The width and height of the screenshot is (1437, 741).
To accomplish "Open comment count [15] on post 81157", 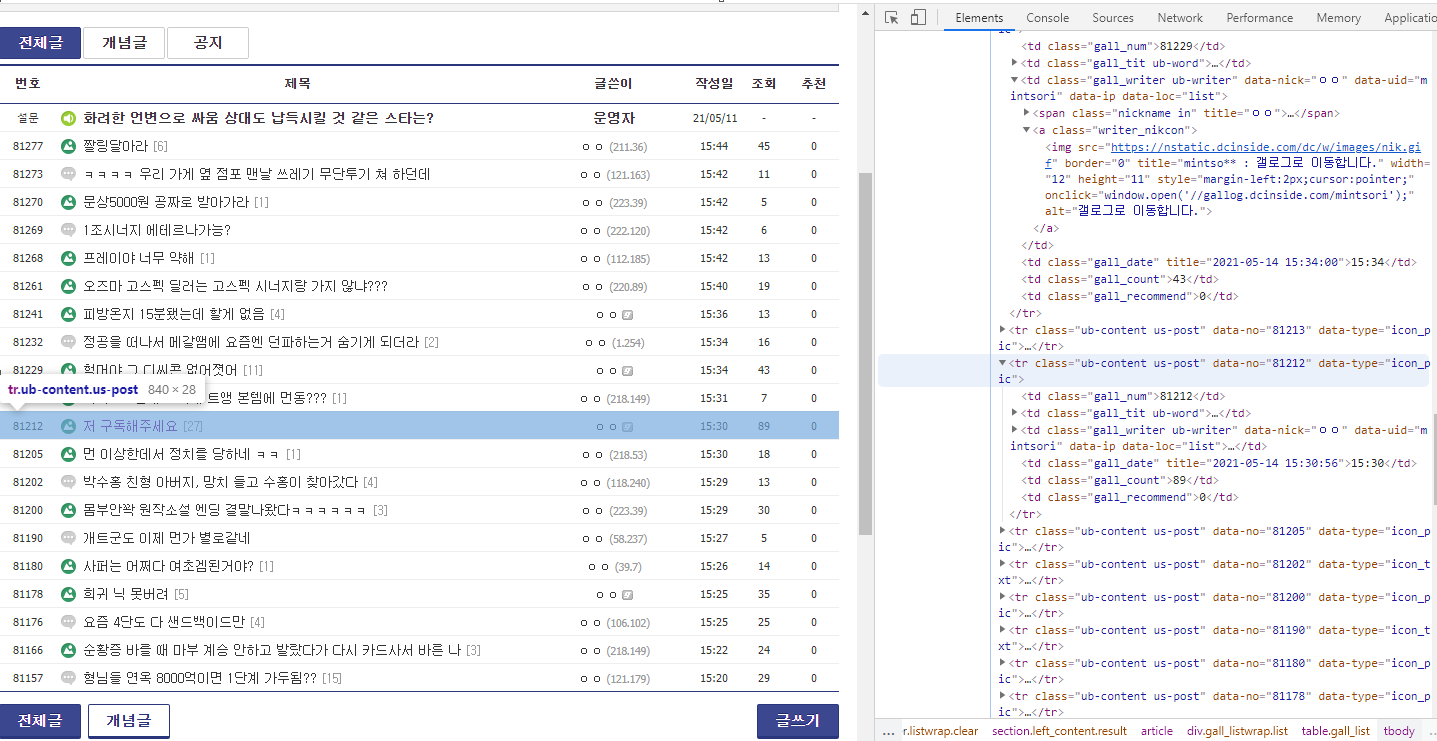I will pos(332,678).
